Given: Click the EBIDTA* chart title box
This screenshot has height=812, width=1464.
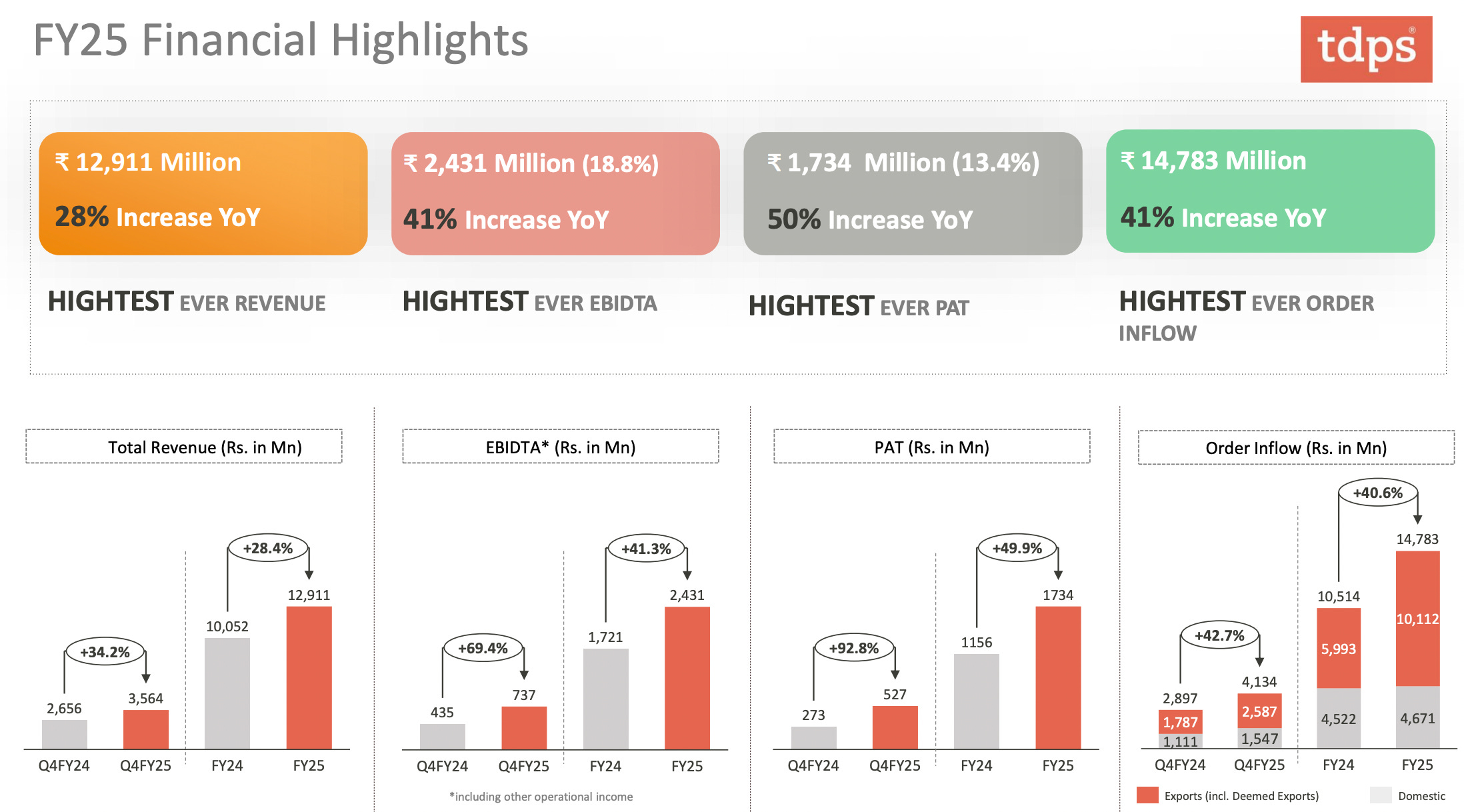Looking at the screenshot, I should coord(560,447).
